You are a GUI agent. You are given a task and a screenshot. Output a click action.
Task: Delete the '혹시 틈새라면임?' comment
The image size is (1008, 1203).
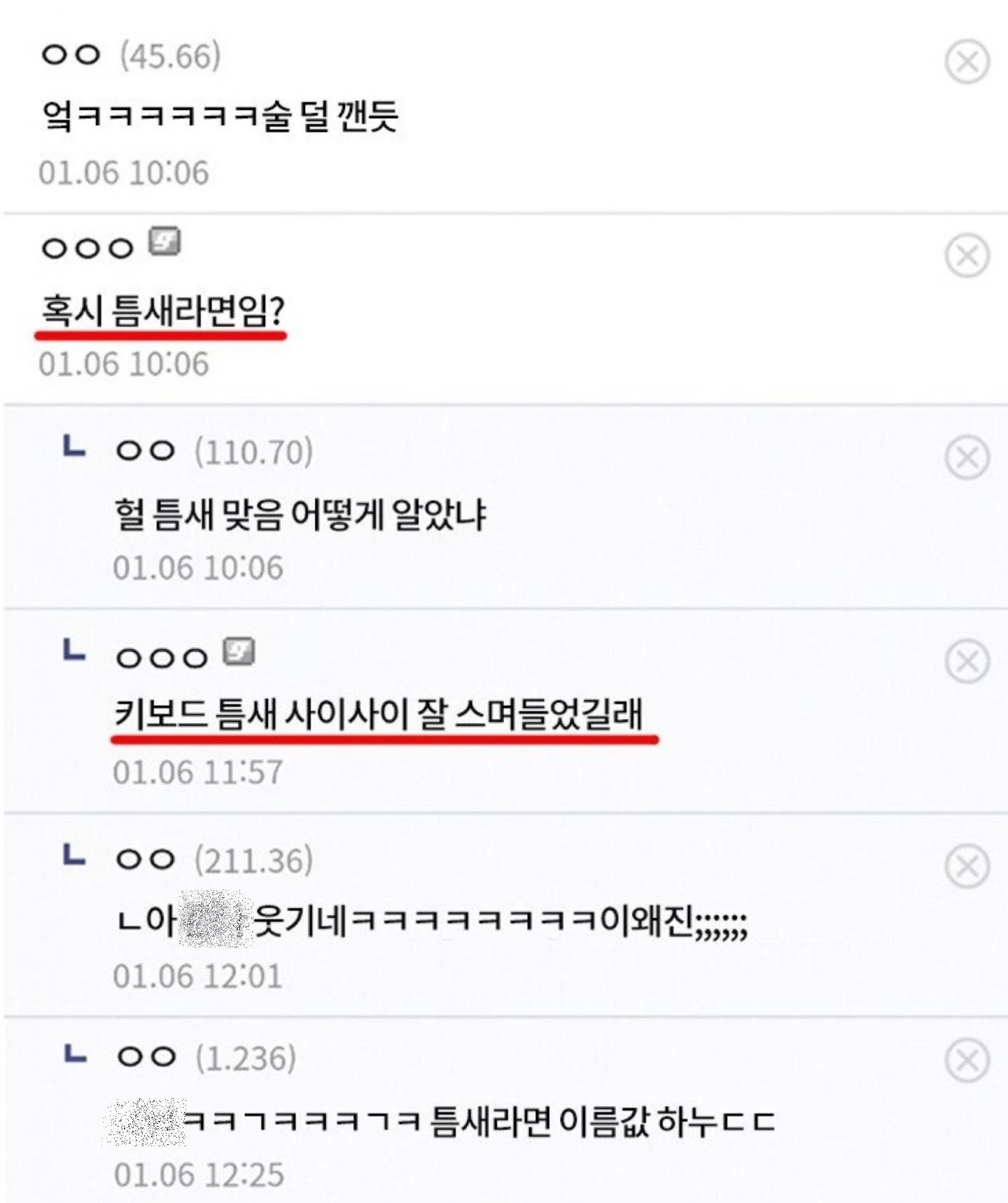click(967, 255)
